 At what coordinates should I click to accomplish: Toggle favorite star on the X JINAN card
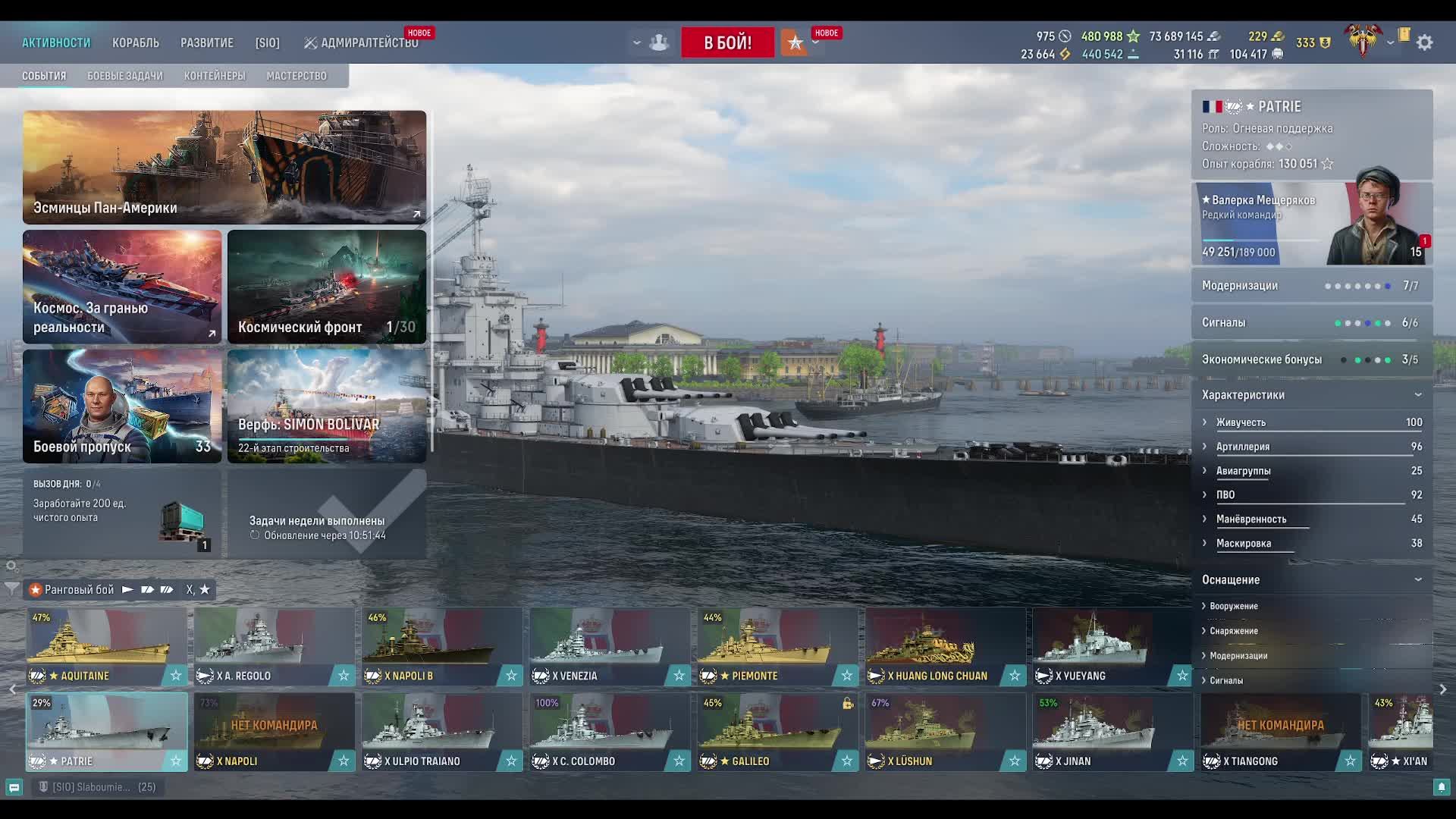pyautogui.click(x=1181, y=761)
